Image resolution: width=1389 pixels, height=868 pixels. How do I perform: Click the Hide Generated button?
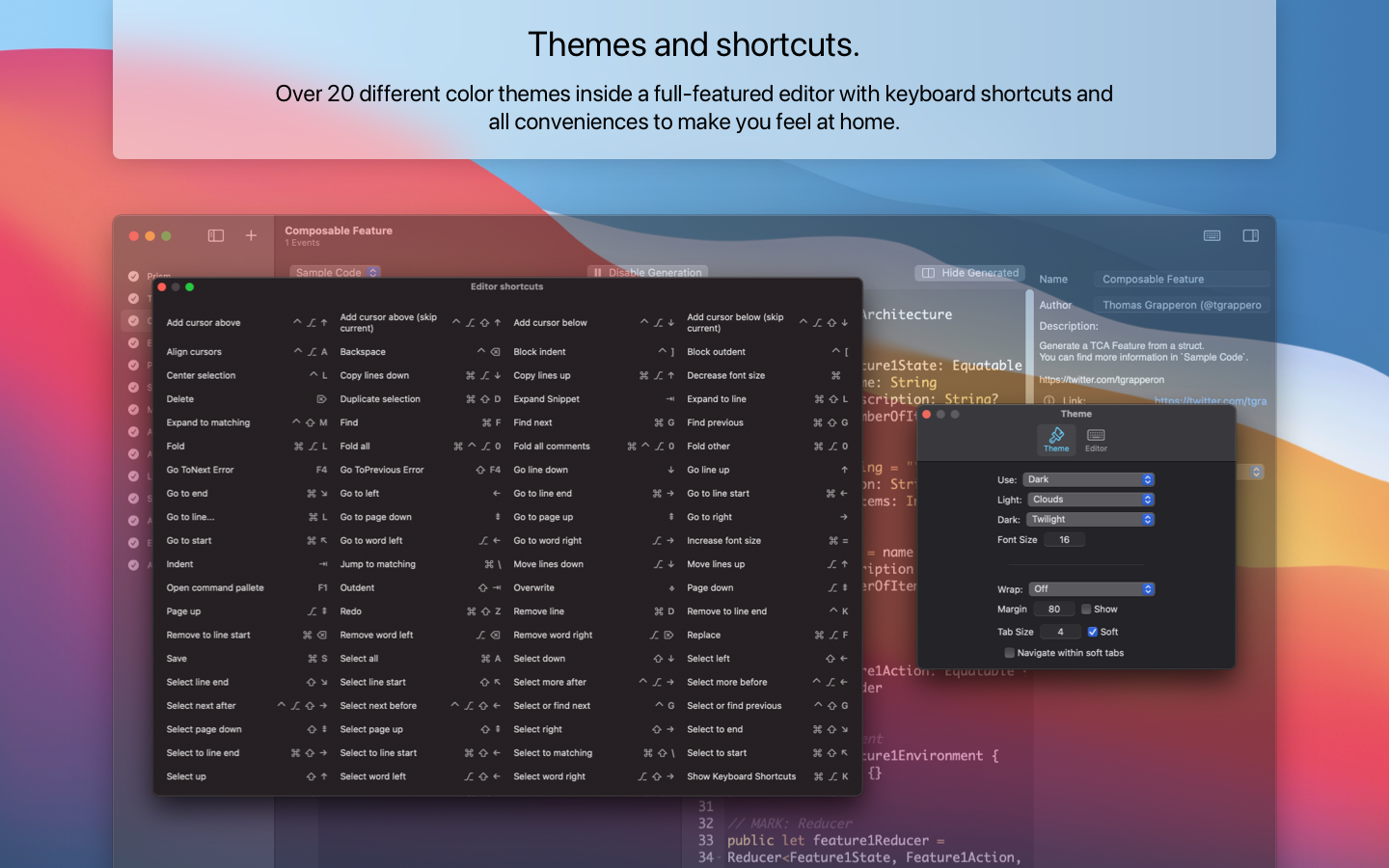tap(969, 272)
